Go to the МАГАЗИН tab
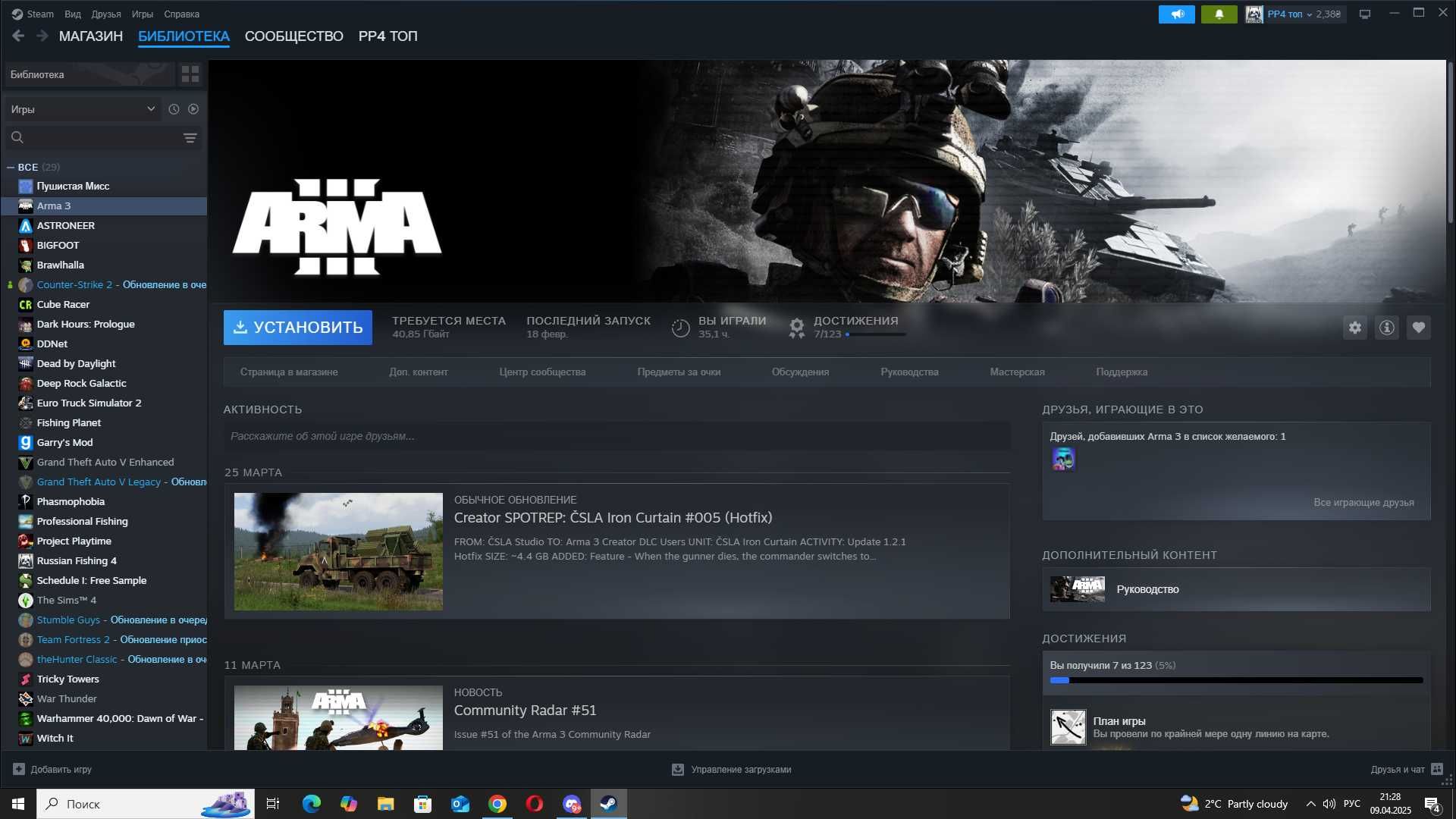 [91, 36]
